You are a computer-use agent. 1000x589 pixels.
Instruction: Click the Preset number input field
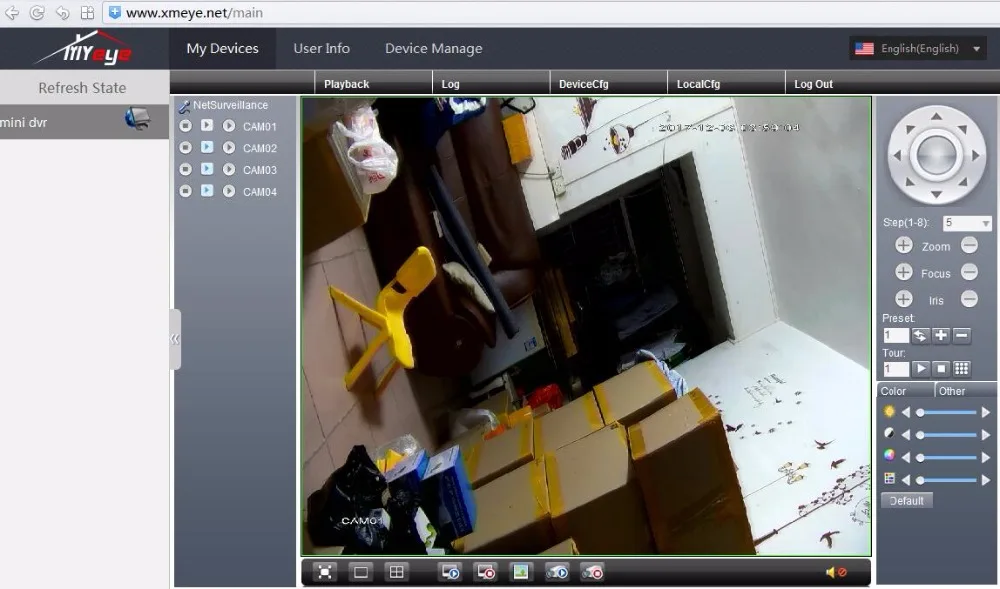tap(895, 335)
